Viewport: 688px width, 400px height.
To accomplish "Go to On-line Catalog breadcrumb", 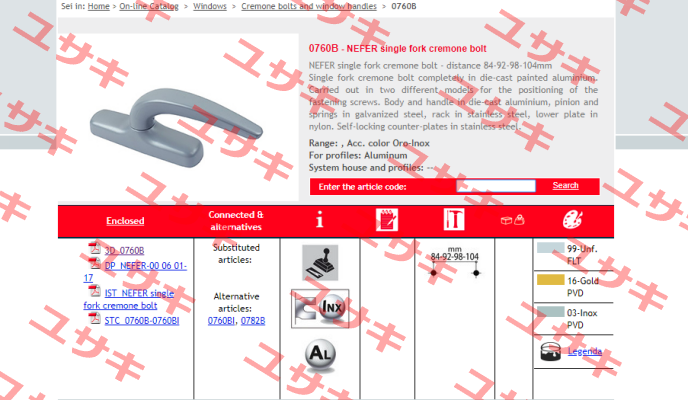I will (149, 6).
